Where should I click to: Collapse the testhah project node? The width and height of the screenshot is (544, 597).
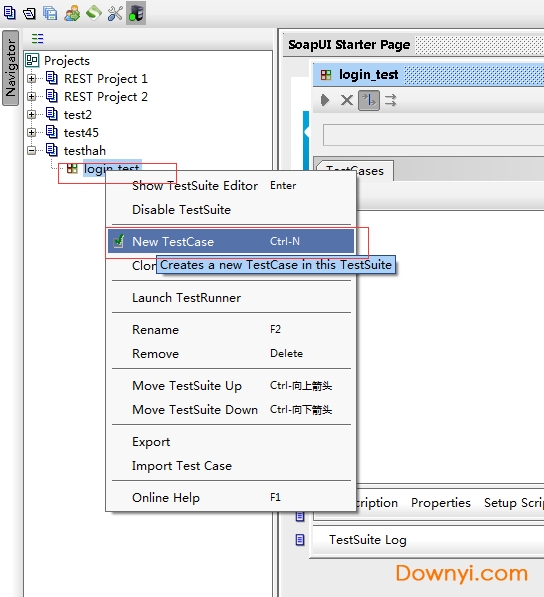(32, 150)
